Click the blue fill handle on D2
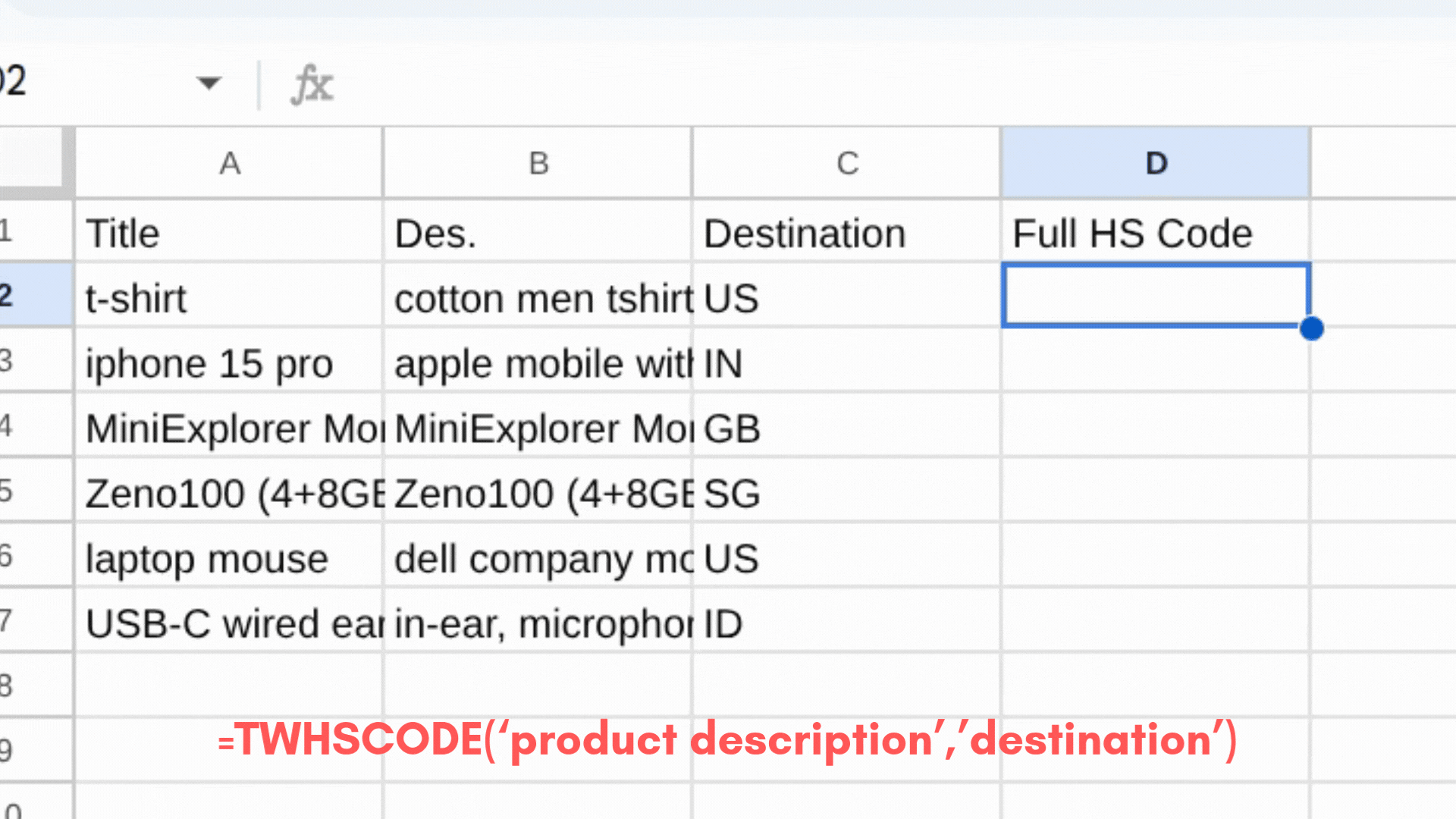 [1311, 328]
